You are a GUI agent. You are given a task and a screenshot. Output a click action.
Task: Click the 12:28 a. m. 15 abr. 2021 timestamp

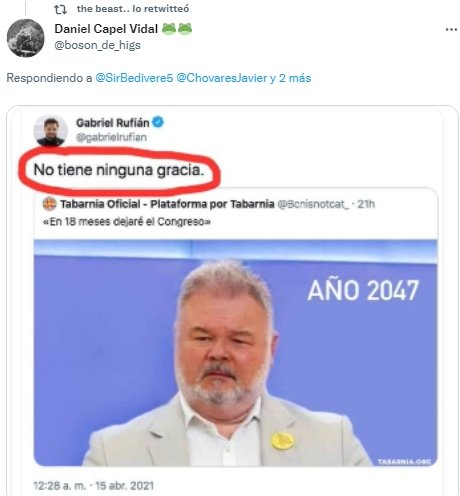94,486
